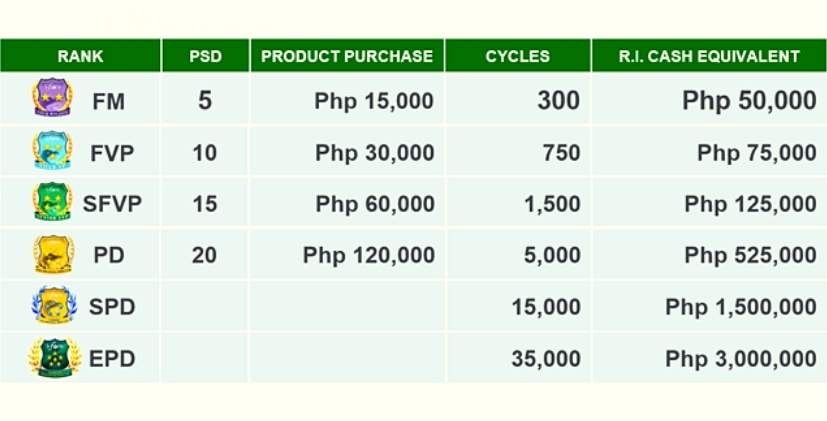Select the PSD column header

pyautogui.click(x=205, y=55)
